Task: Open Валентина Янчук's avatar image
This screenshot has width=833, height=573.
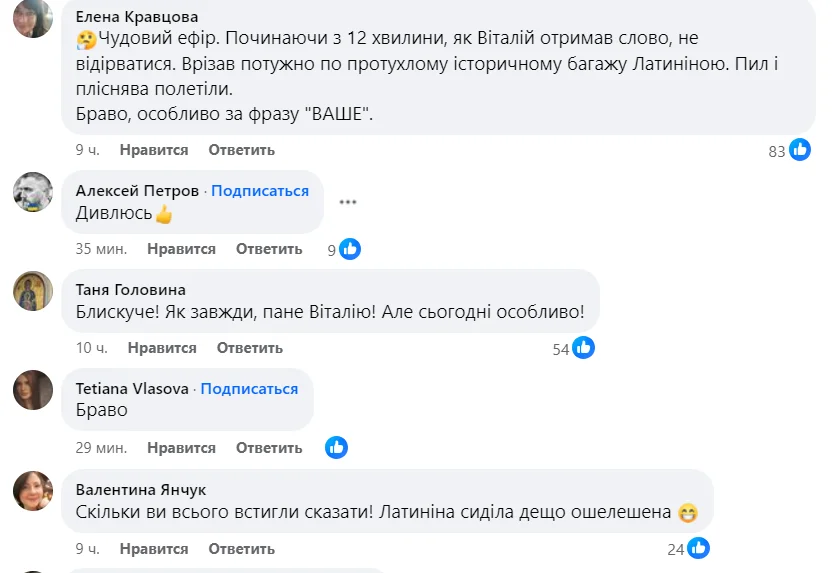Action: click(33, 490)
